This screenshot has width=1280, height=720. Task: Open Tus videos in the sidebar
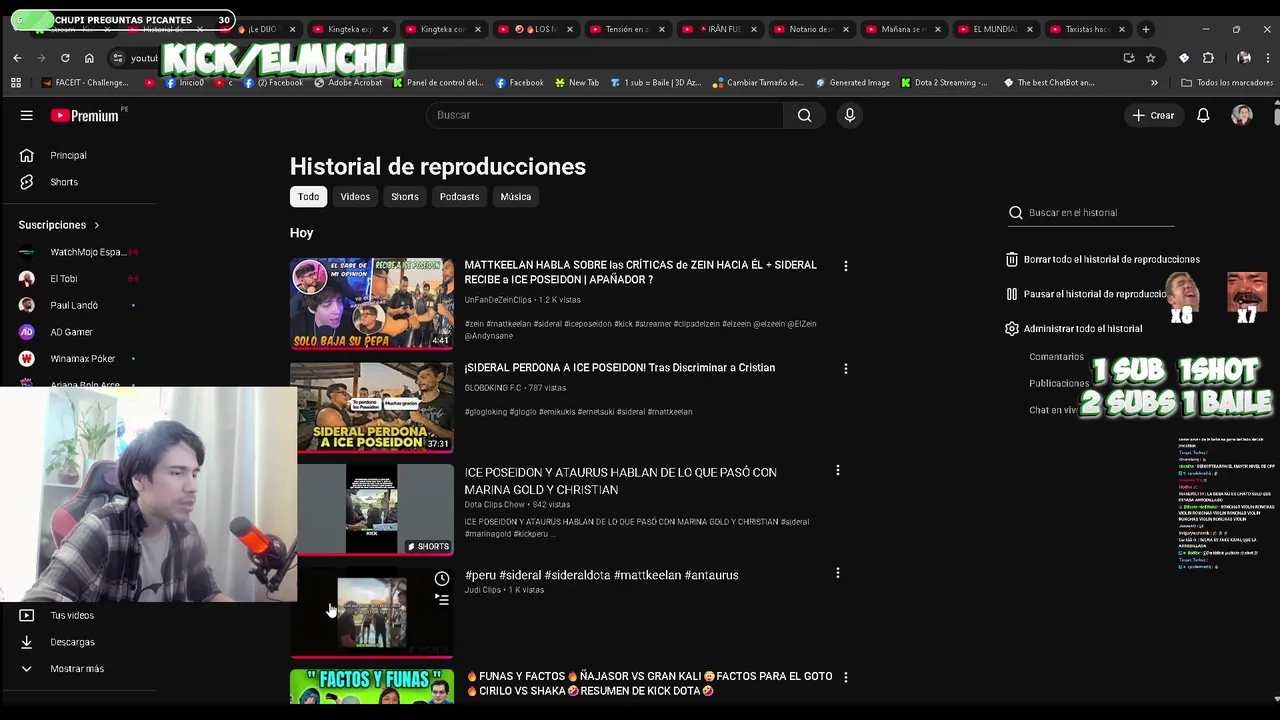tap(70, 615)
